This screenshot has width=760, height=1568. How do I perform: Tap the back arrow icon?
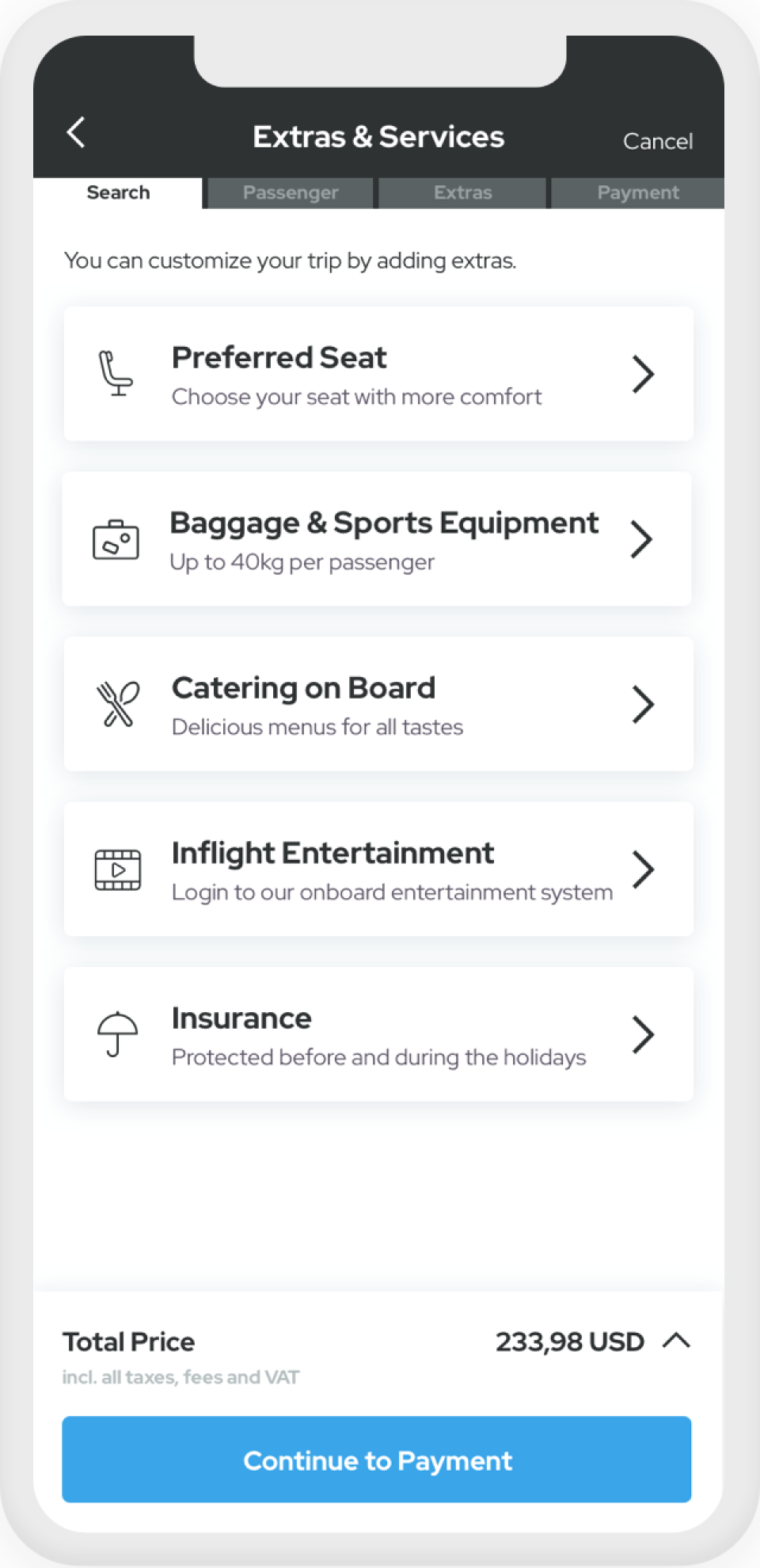click(76, 133)
